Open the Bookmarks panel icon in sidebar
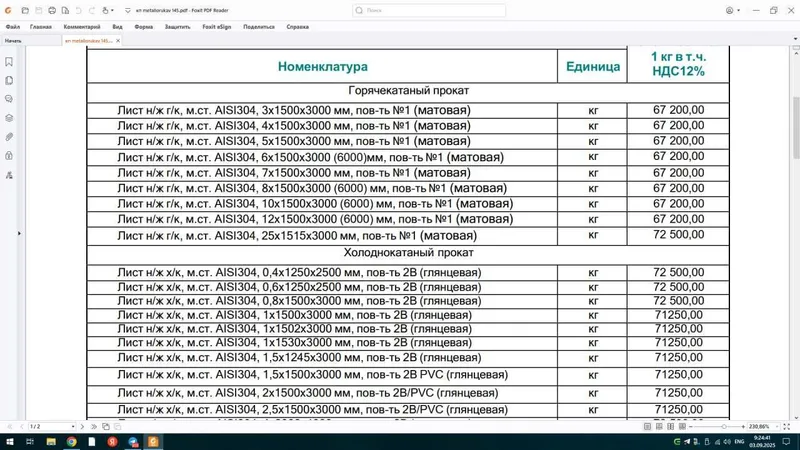 [9, 62]
